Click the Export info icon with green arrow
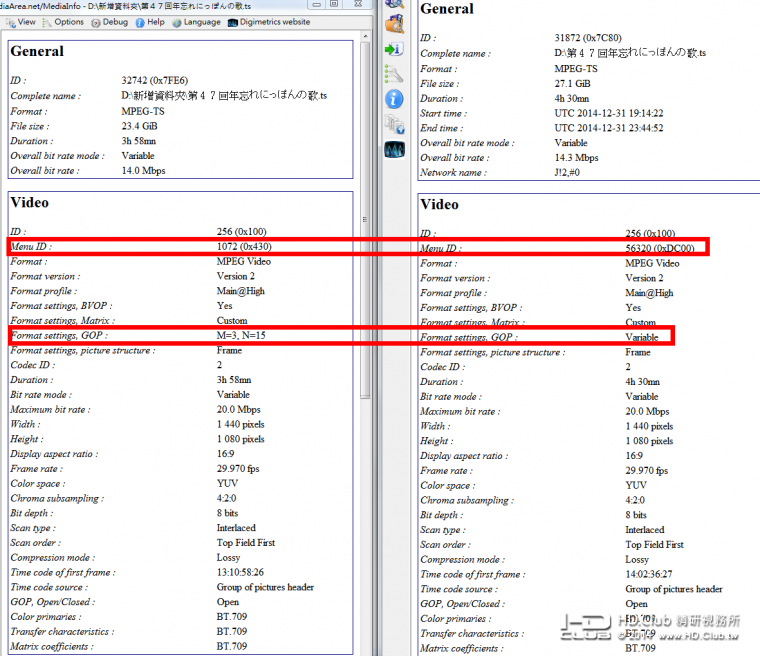The width and height of the screenshot is (760, 656). [394, 48]
